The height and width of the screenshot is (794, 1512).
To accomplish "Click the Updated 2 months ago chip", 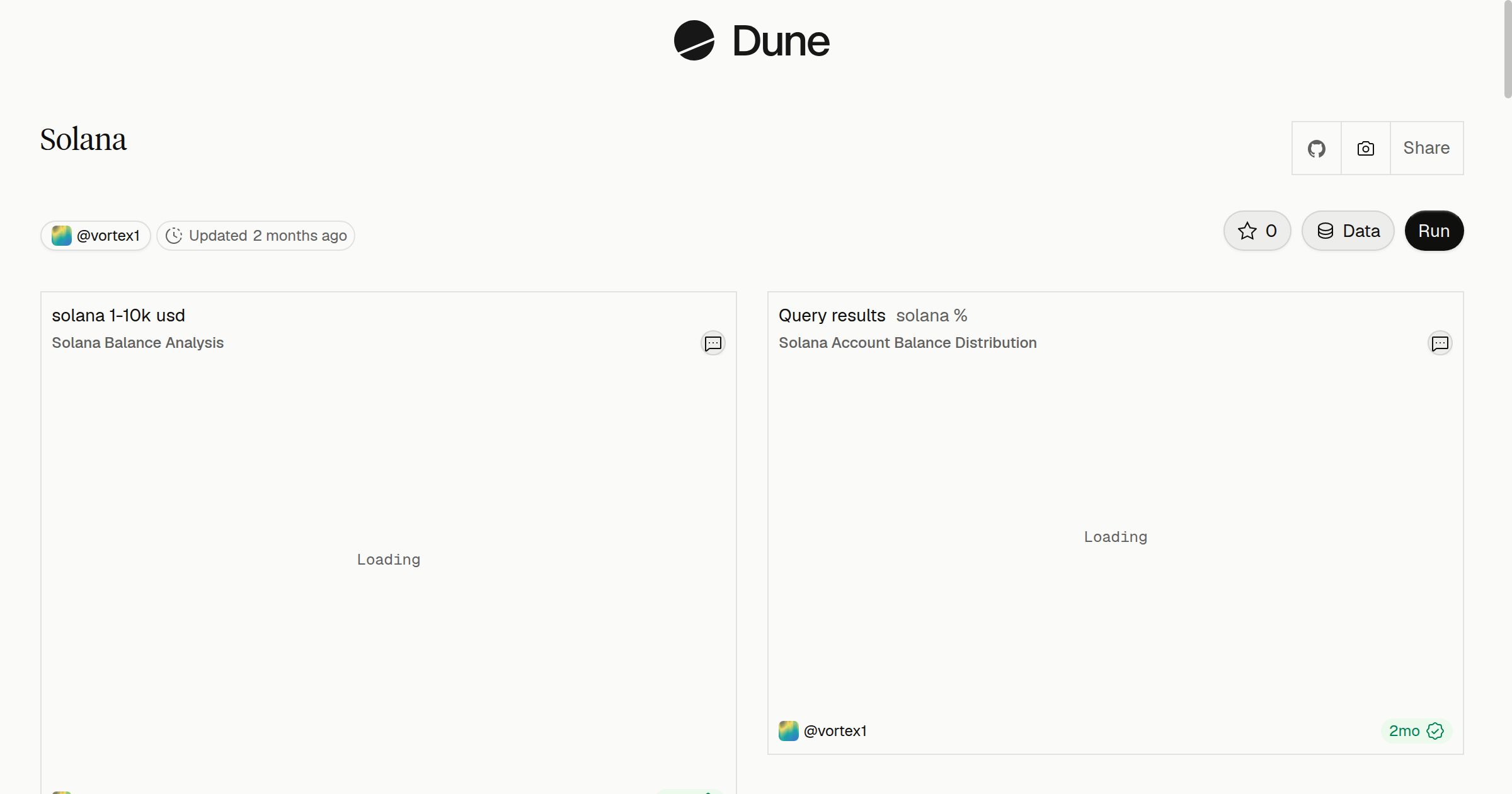I will pos(256,236).
